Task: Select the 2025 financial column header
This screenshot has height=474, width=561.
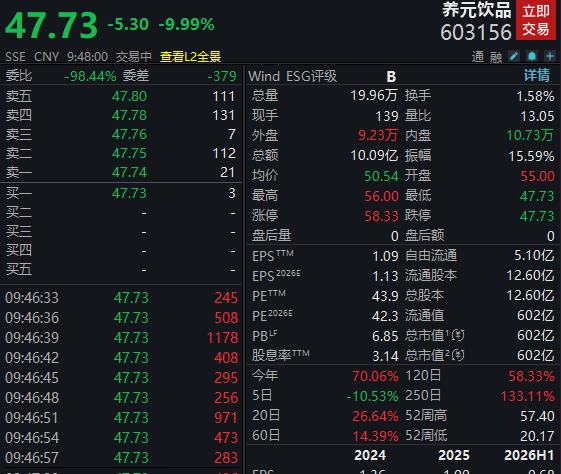Action: pos(454,455)
